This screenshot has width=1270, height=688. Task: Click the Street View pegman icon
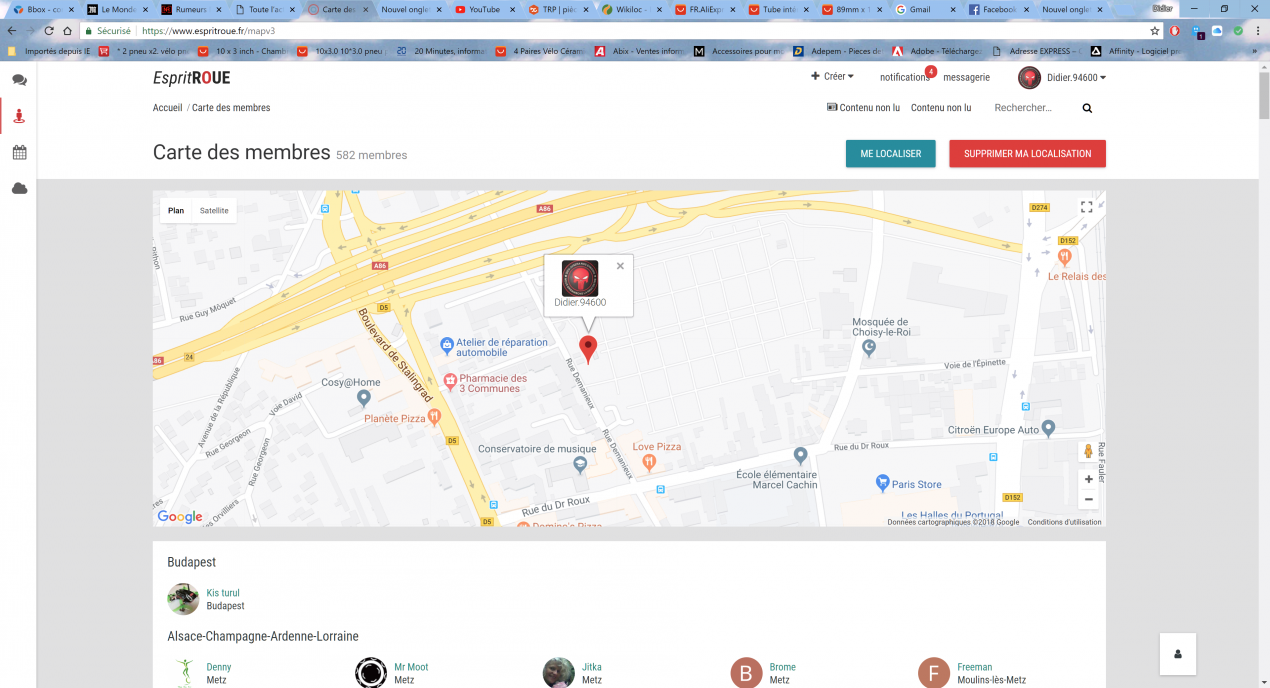point(1088,451)
